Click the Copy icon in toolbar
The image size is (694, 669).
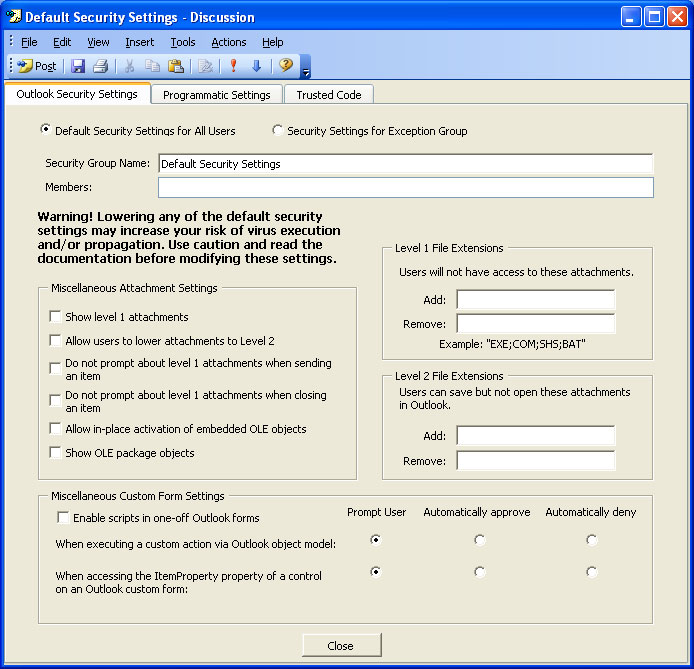pos(153,66)
